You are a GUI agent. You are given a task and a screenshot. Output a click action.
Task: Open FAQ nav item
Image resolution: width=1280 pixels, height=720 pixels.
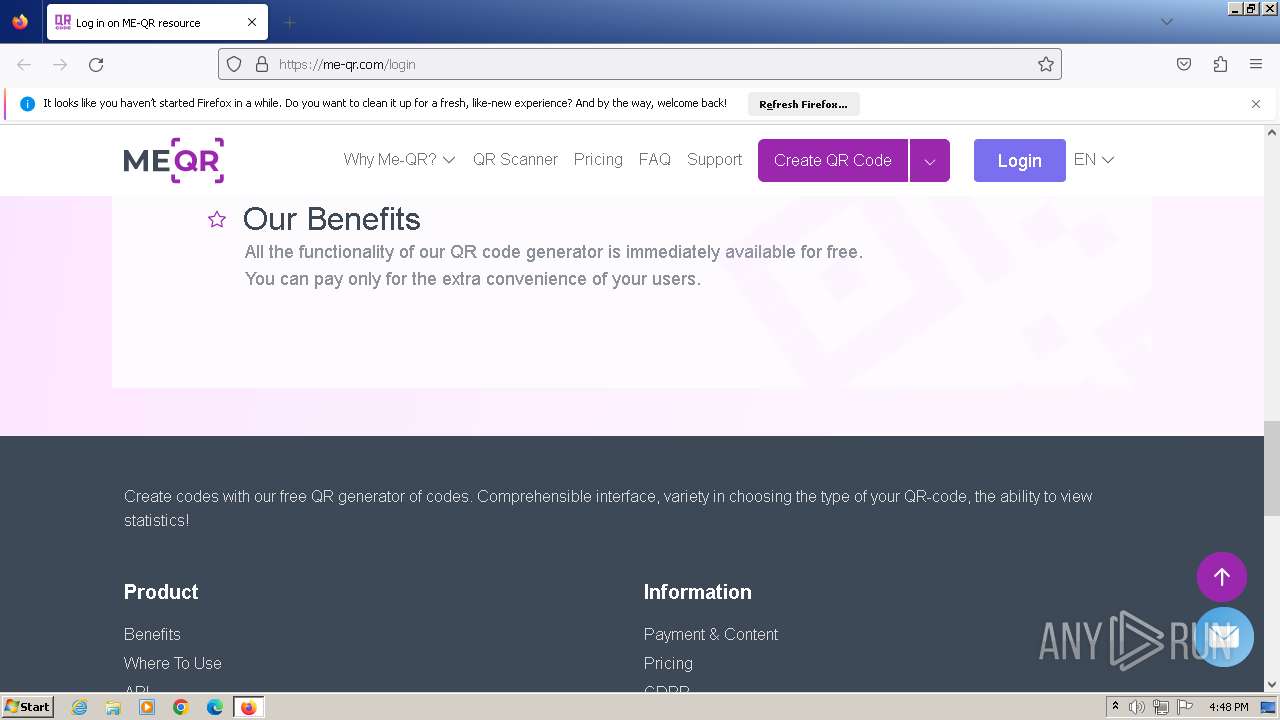655,160
